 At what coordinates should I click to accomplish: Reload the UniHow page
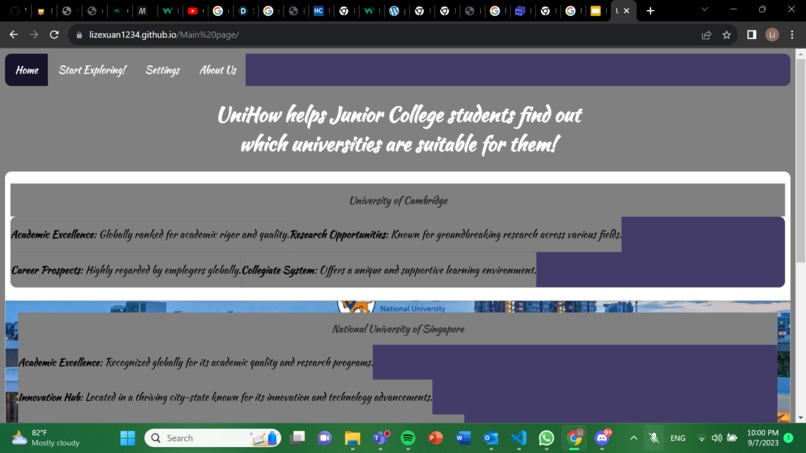pyautogui.click(x=54, y=34)
